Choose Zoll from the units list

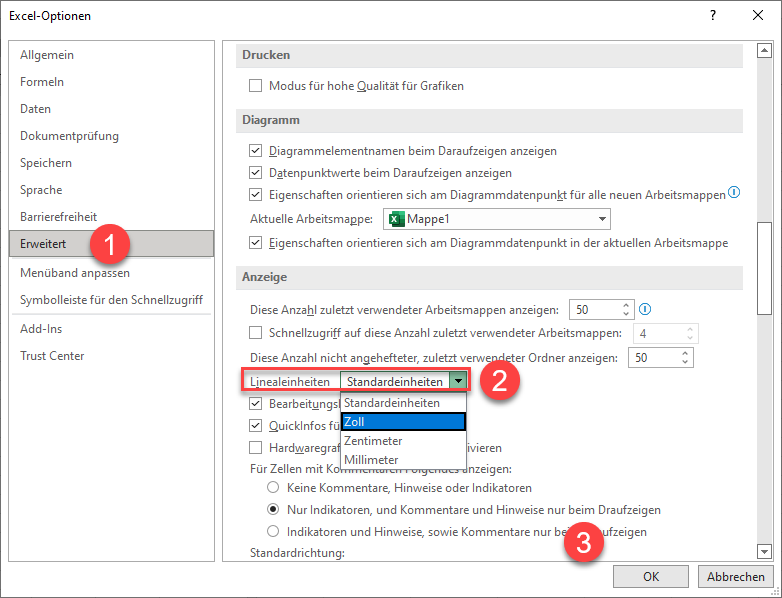pos(403,422)
